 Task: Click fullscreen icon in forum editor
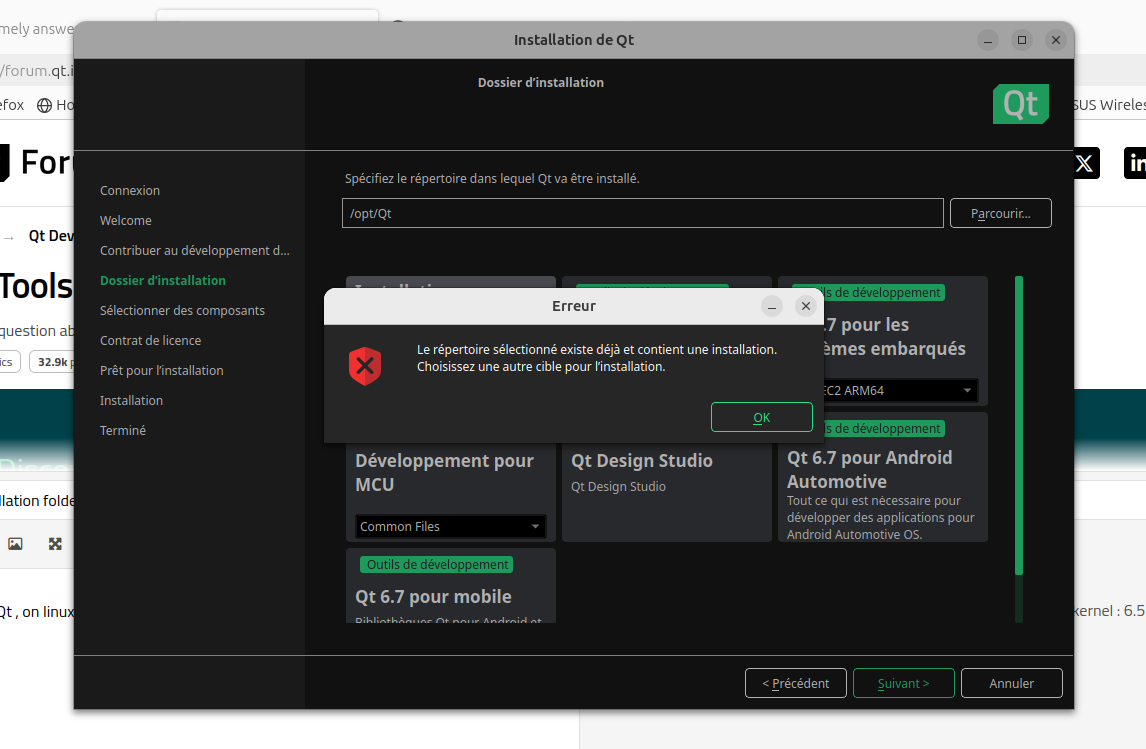click(x=56, y=544)
